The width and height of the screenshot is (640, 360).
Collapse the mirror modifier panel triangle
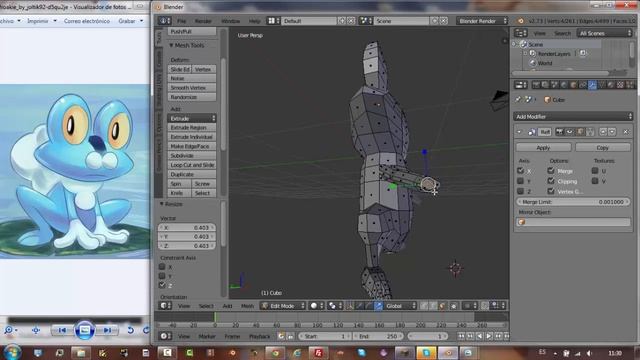tap(520, 132)
